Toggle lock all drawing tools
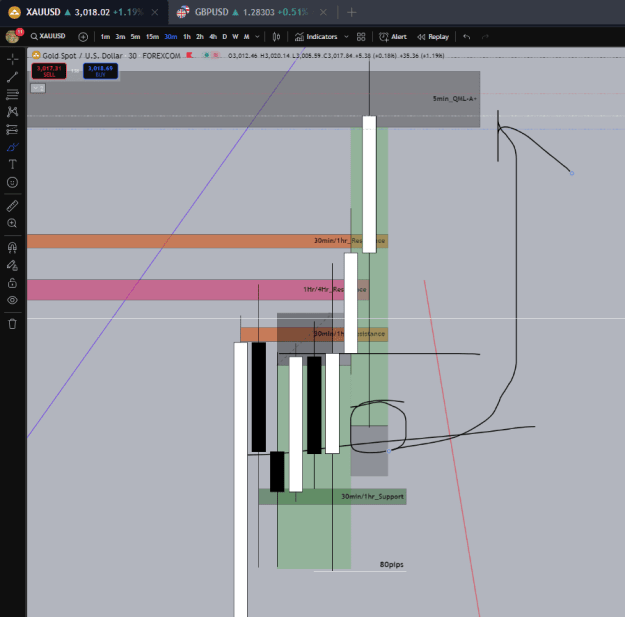 (x=12, y=283)
